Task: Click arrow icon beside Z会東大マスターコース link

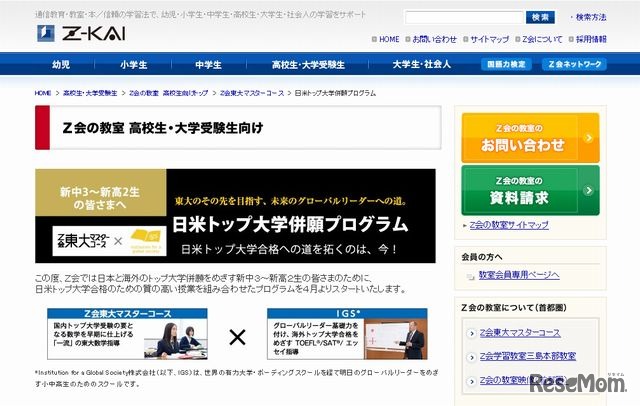Action: 471,333
